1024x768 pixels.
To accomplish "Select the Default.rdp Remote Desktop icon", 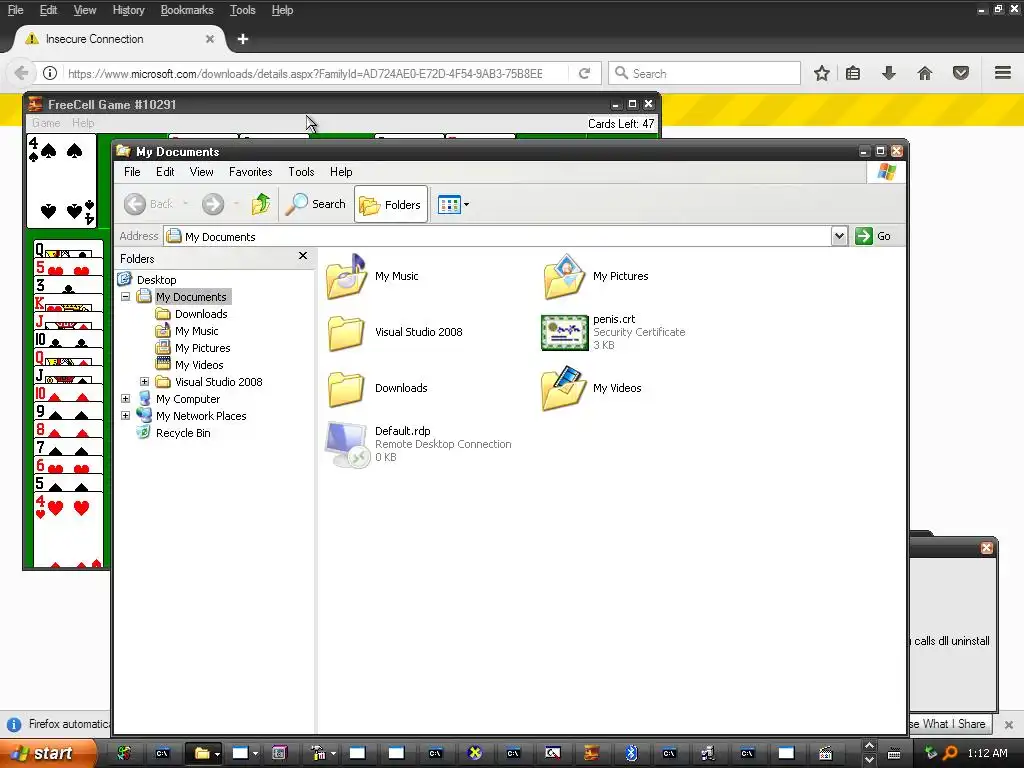I will pyautogui.click(x=346, y=444).
